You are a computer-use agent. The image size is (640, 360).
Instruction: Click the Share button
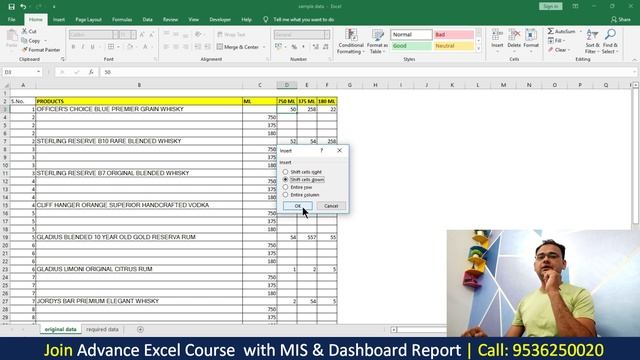pyautogui.click(x=620, y=20)
